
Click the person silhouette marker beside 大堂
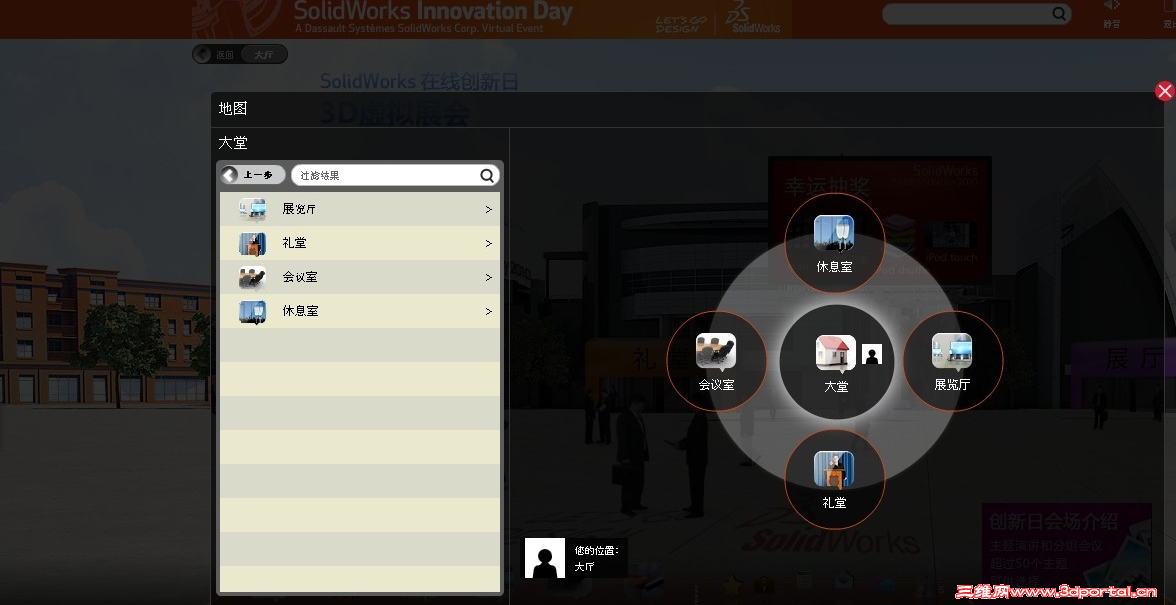(x=872, y=354)
